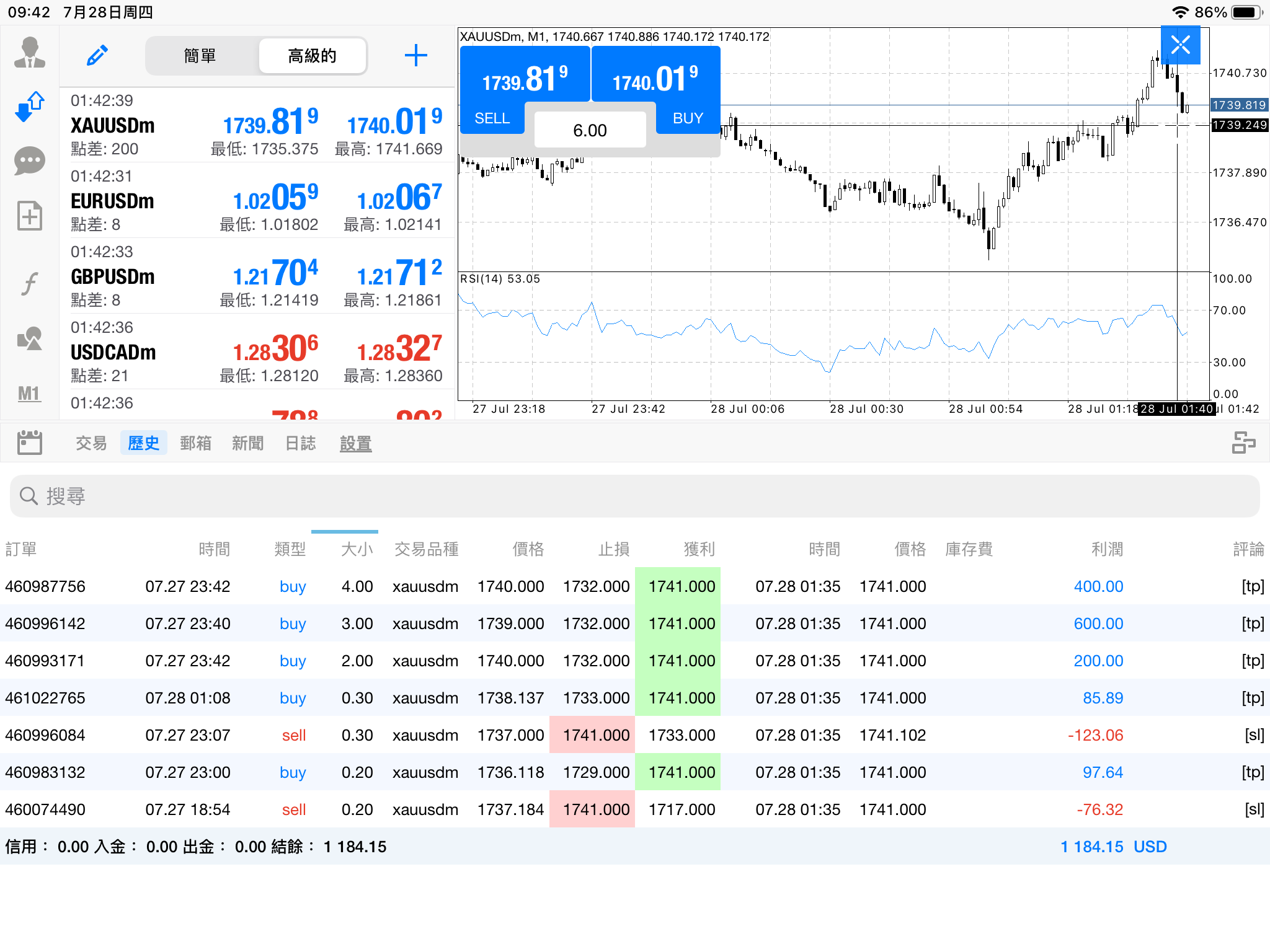Open the 新聞 tab

coord(248,443)
